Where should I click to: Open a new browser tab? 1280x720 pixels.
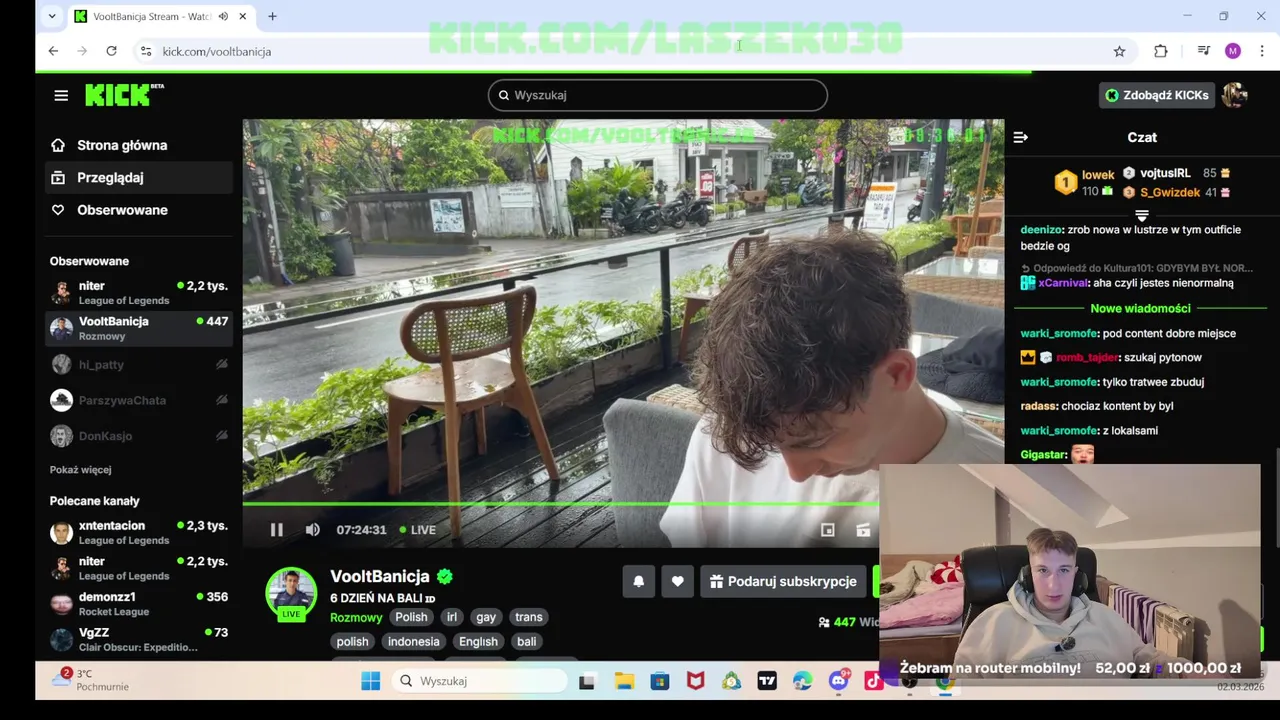(x=272, y=16)
